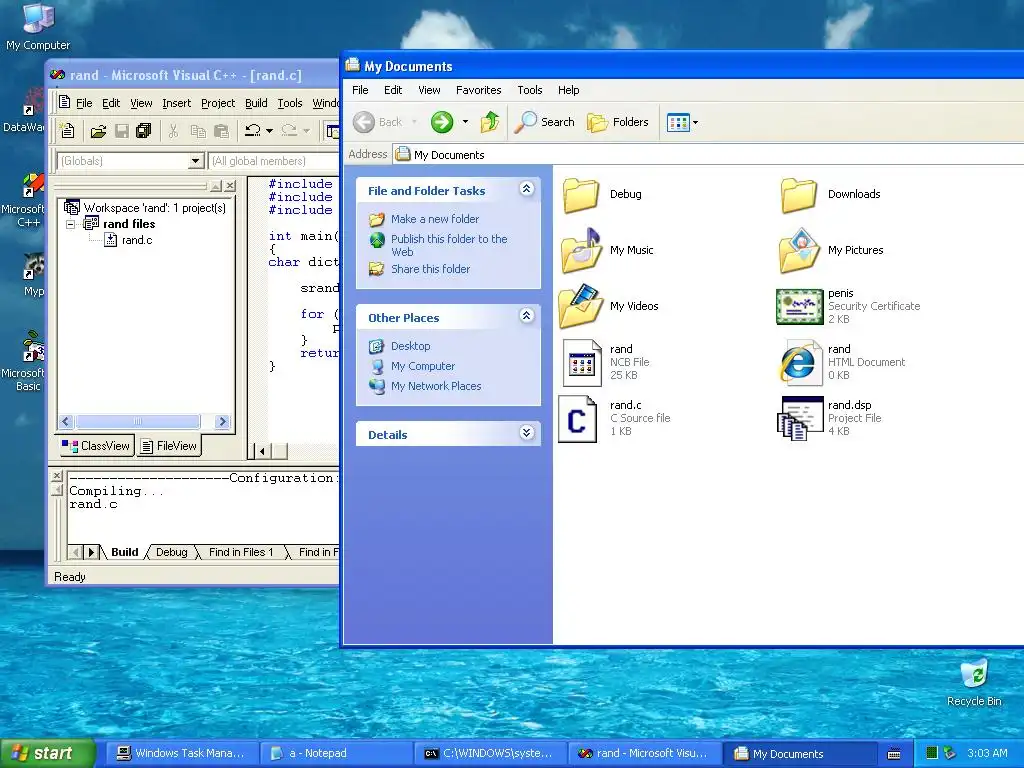This screenshot has height=768, width=1024.
Task: Select the My Music folder icon
Action: pos(581,250)
